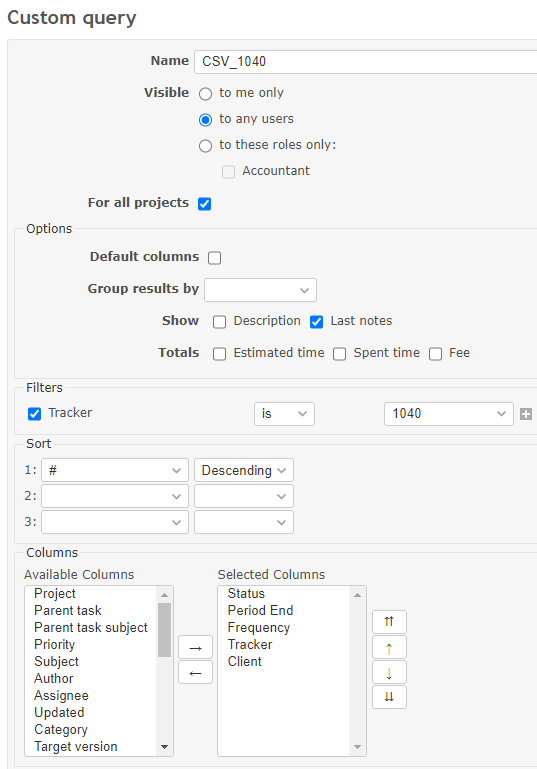Add column using the right arrow button

[195, 647]
